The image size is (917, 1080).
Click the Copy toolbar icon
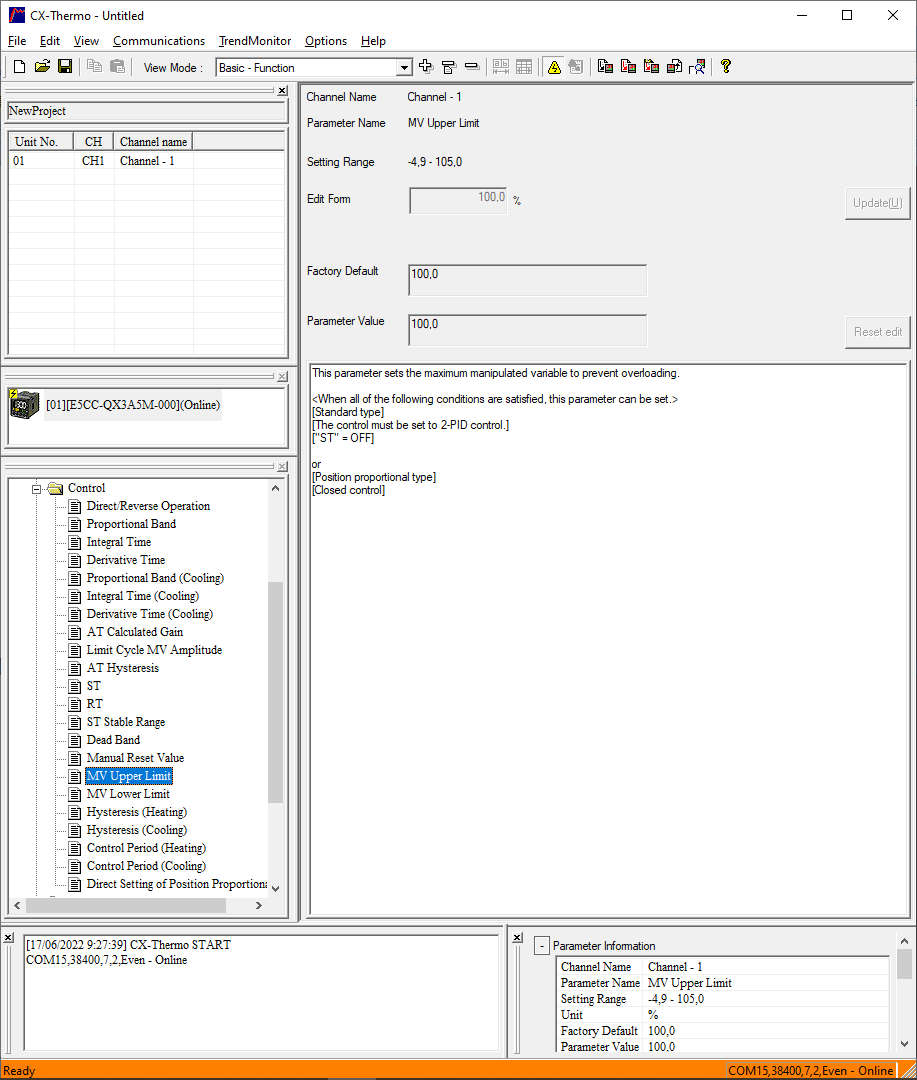pyautogui.click(x=94, y=67)
